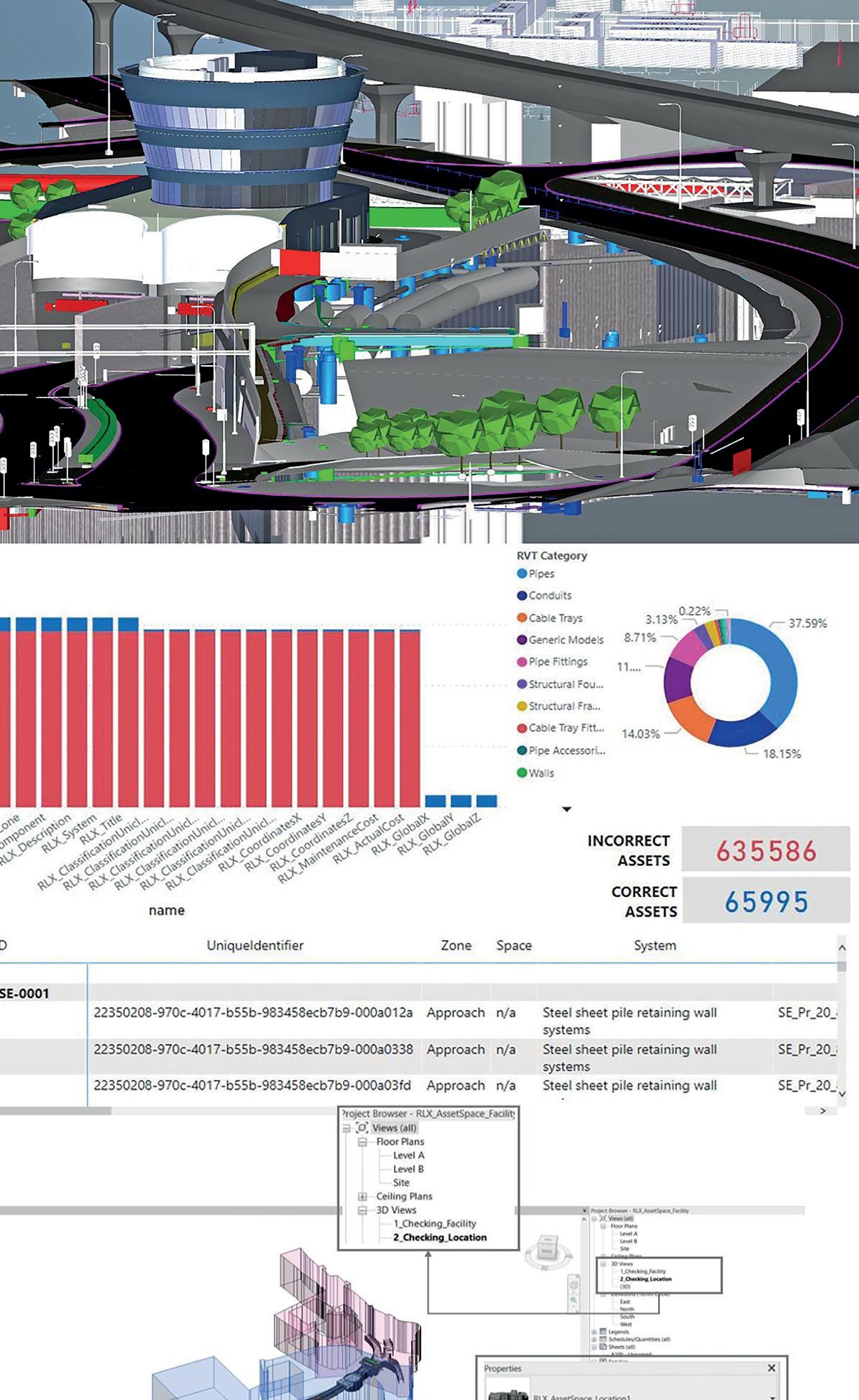Image resolution: width=859 pixels, height=1400 pixels.
Task: Click the Views (all) icon in large Project Browser
Action: click(x=362, y=1128)
